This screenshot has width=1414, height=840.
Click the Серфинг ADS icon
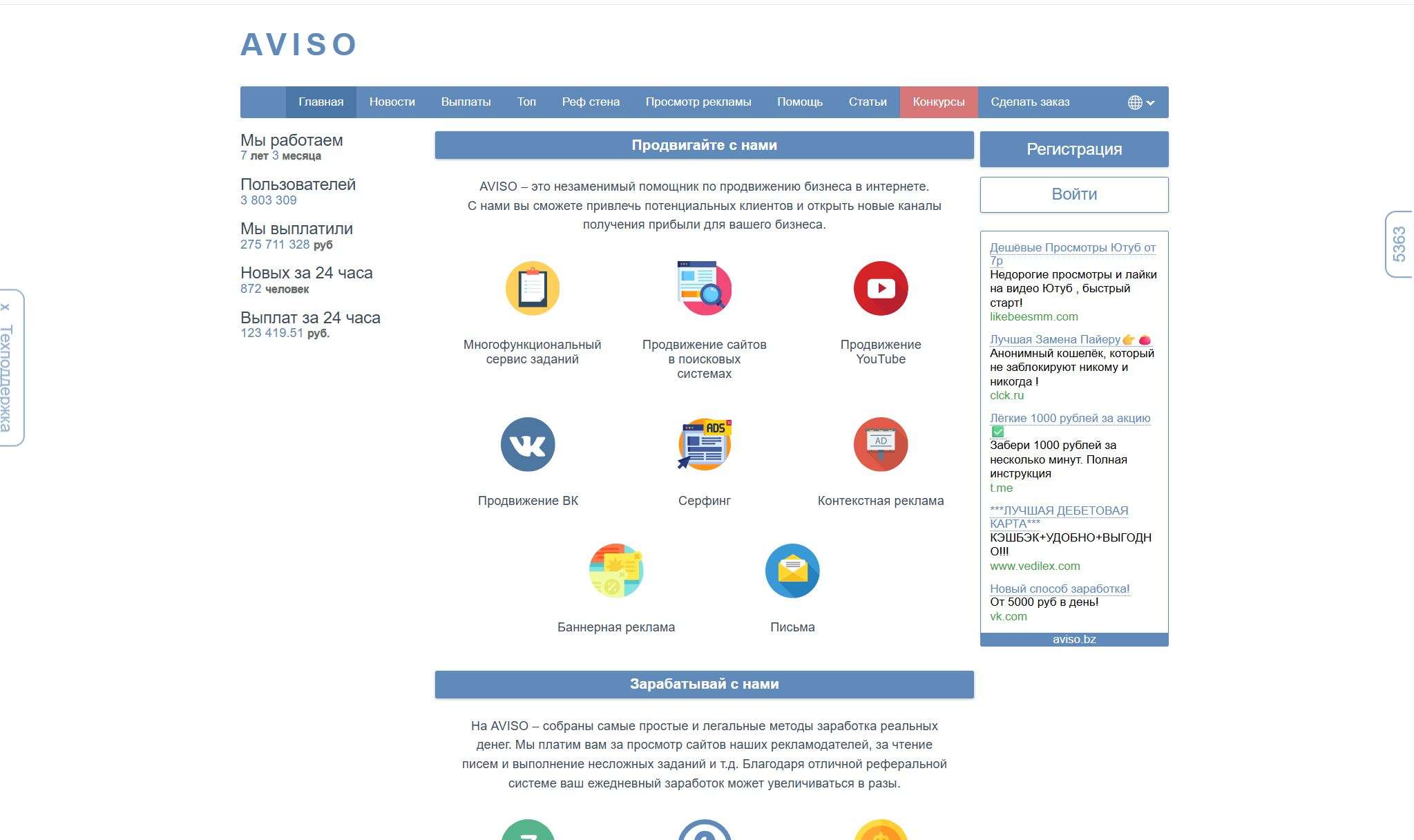(x=704, y=444)
